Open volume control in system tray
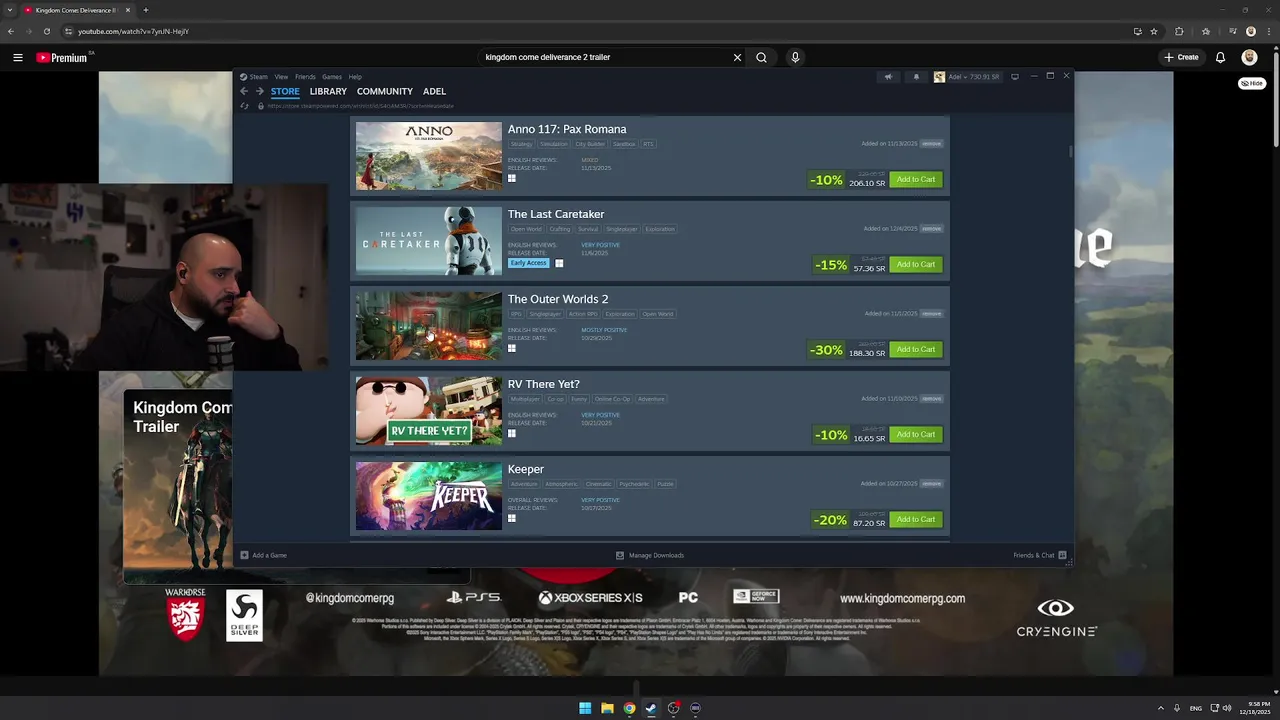Image resolution: width=1280 pixels, height=720 pixels. (1227, 708)
